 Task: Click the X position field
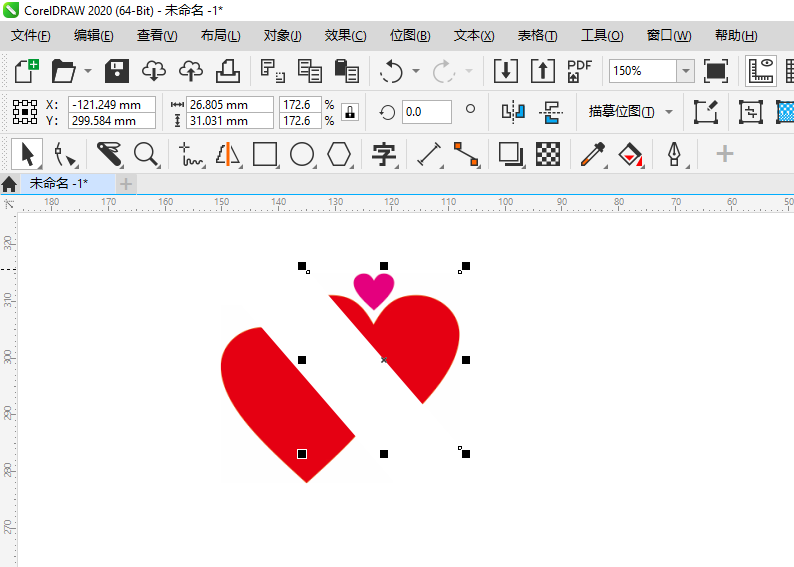[112, 104]
